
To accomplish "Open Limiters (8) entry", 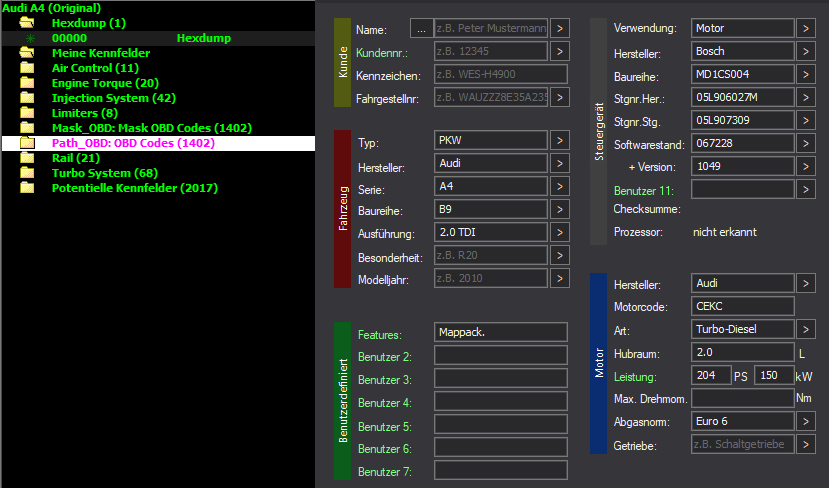I will pos(85,113).
